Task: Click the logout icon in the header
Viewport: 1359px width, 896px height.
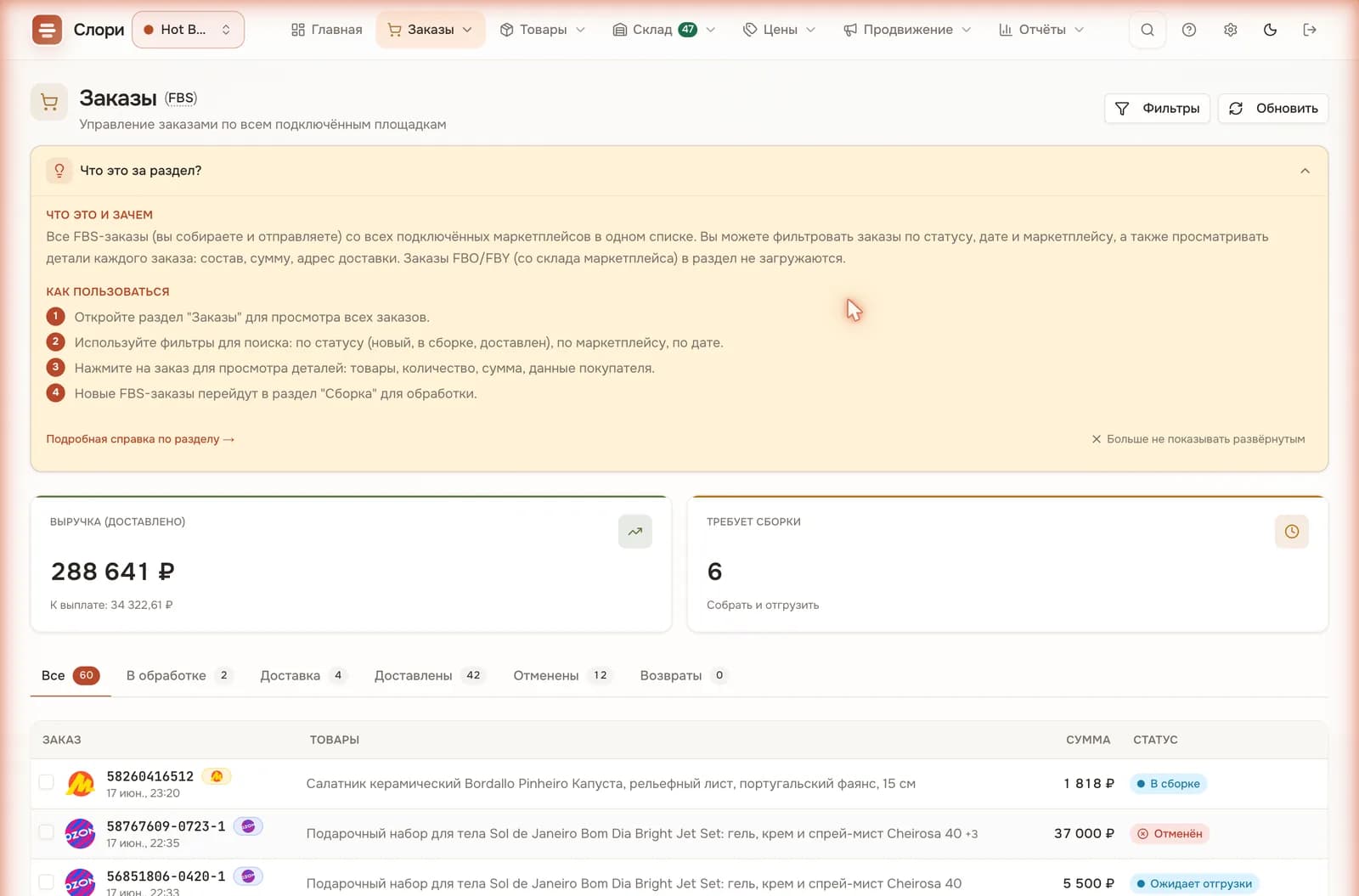Action: pos(1310,30)
